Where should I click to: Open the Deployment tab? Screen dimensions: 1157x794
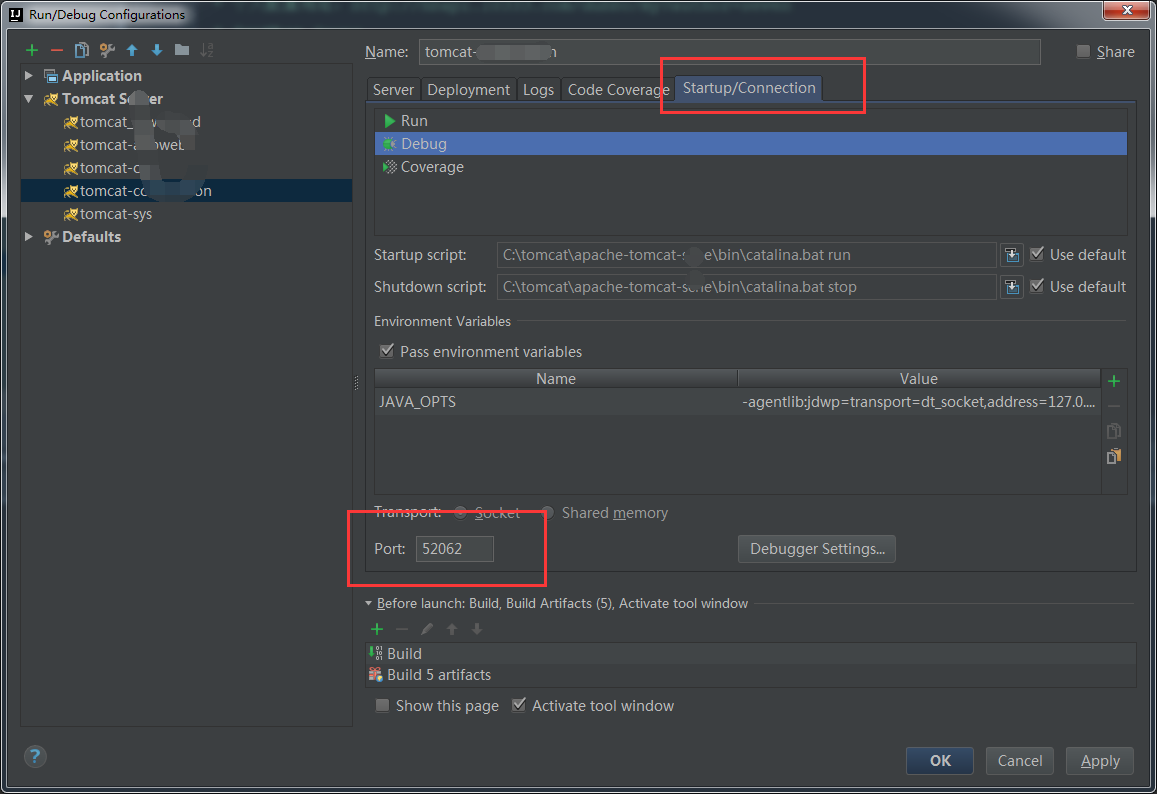pyautogui.click(x=468, y=89)
